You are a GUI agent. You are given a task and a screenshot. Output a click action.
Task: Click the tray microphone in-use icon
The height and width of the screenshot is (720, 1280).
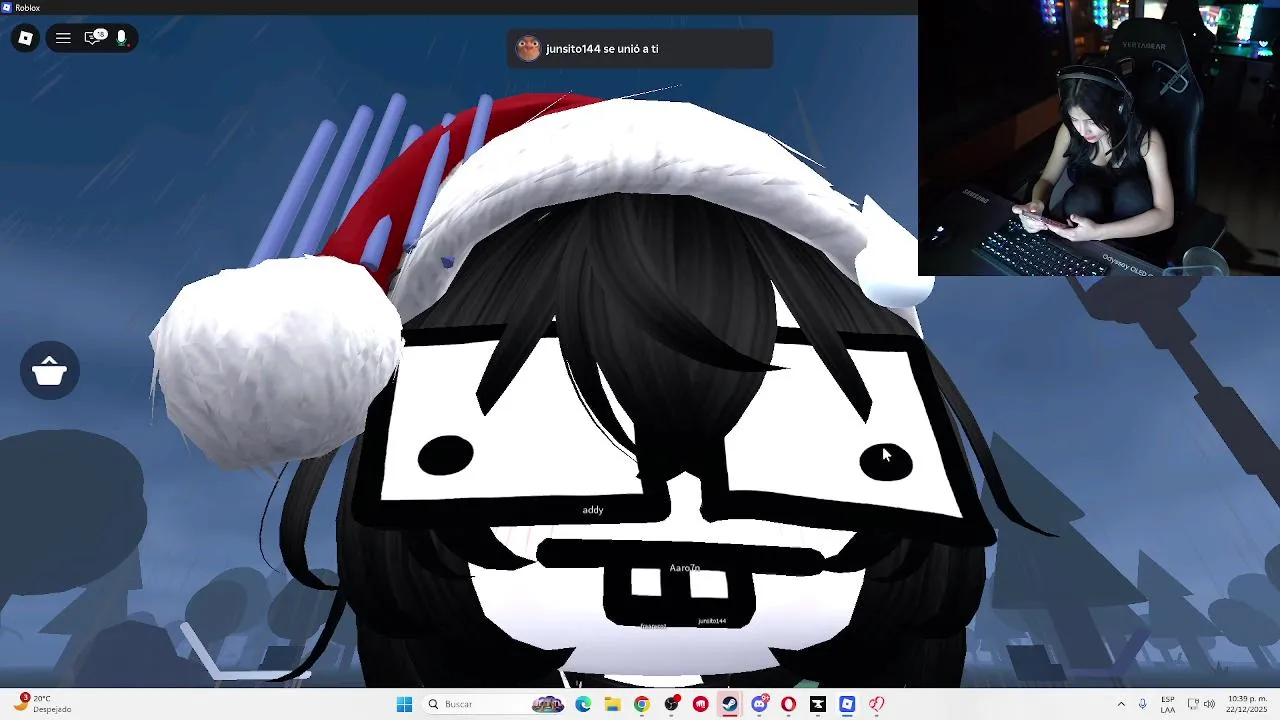click(1142, 704)
